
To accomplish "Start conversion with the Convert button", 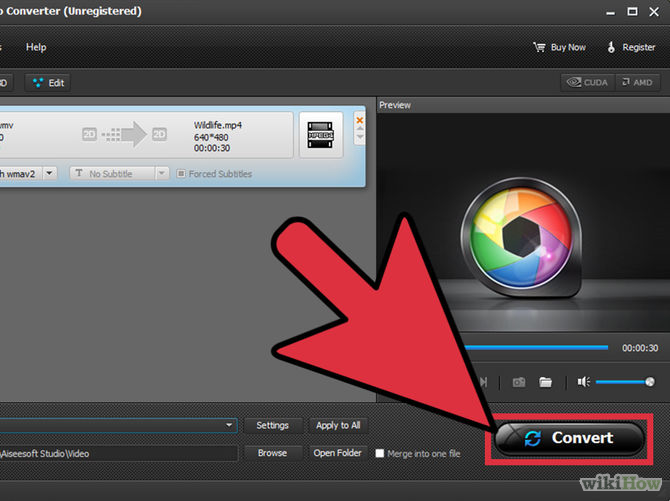I will tap(569, 438).
